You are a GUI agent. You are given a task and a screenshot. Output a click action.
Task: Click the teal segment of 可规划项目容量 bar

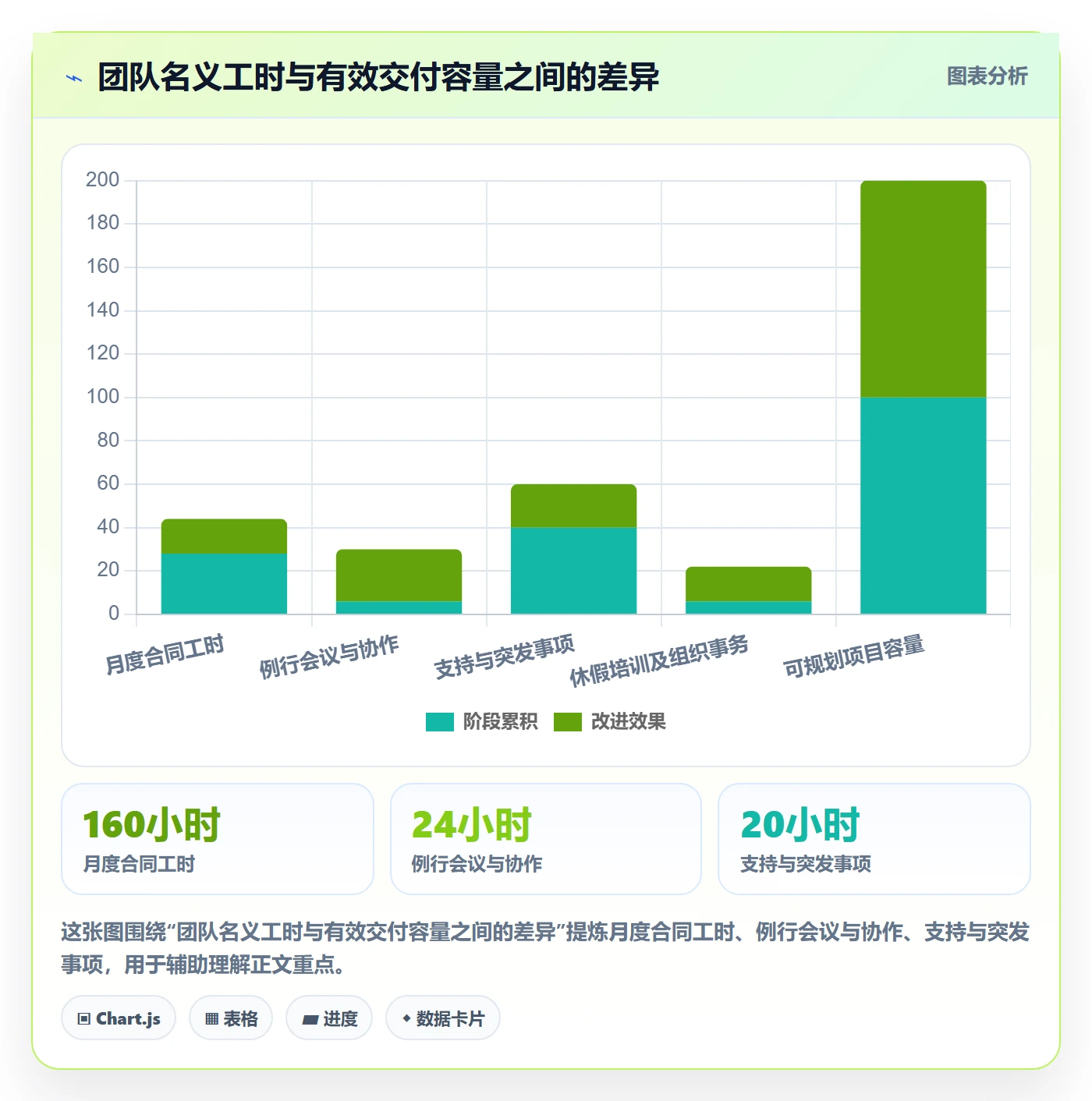click(x=924, y=505)
